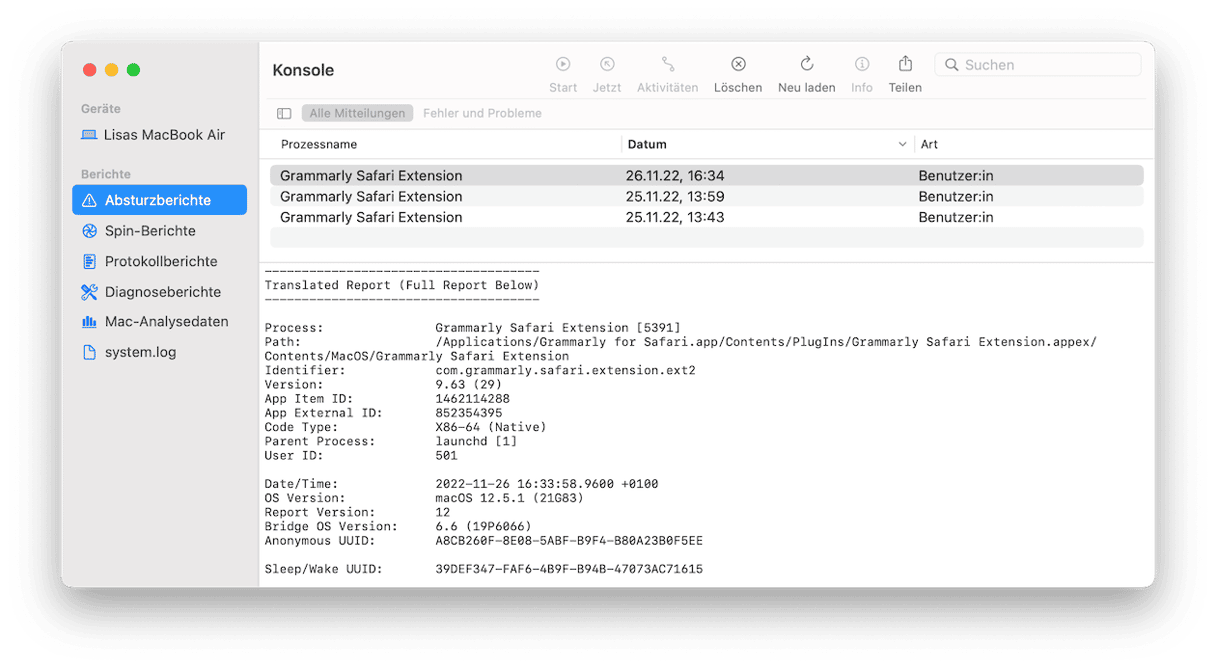Select the Alle Mitteilungen filter
Screen dimensions: 1216x668
click(x=357, y=113)
